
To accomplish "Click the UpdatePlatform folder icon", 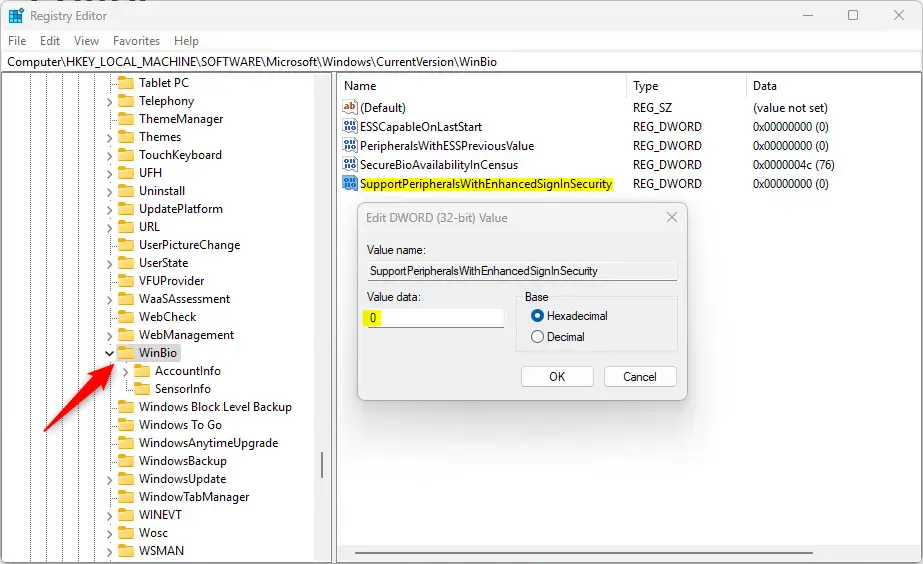I will coord(126,208).
